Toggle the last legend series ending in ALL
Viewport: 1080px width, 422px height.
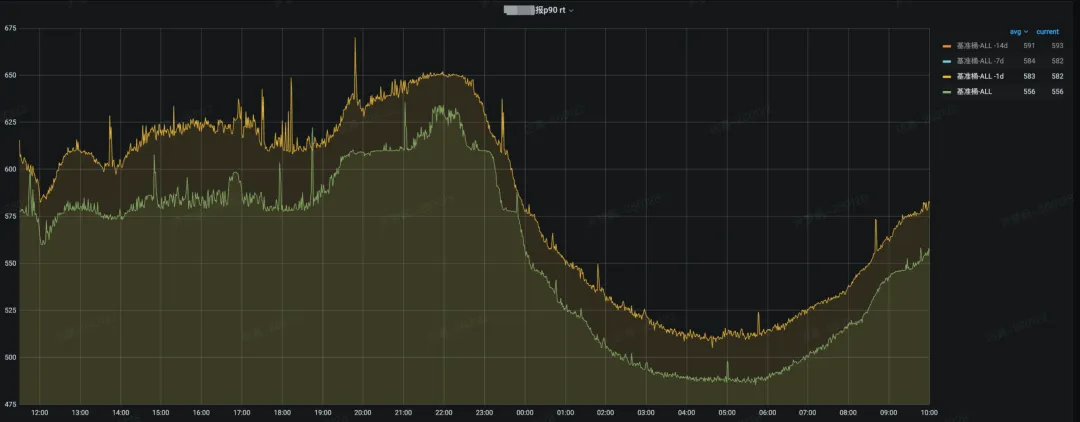[x=975, y=91]
